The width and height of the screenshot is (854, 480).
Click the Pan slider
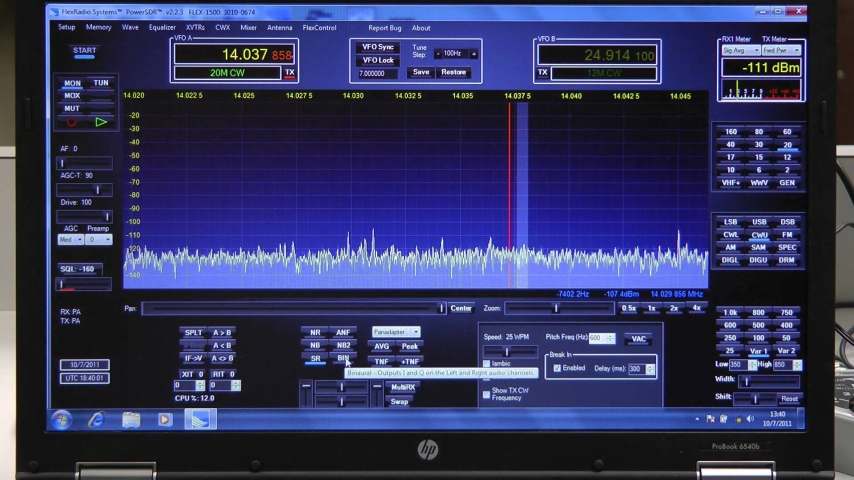pos(294,309)
